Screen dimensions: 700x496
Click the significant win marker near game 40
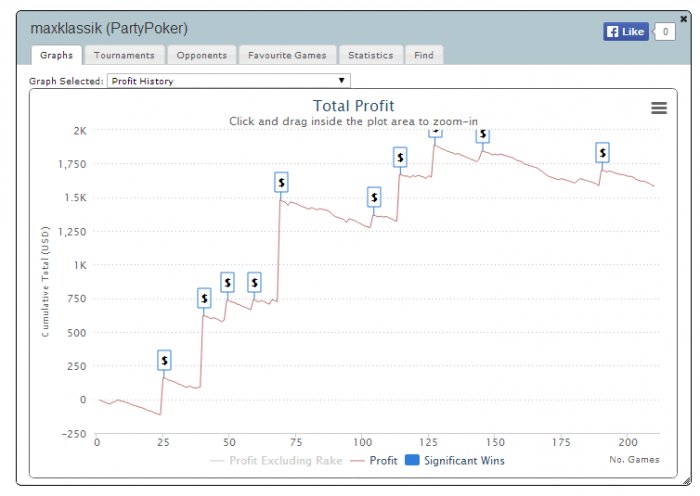(204, 298)
